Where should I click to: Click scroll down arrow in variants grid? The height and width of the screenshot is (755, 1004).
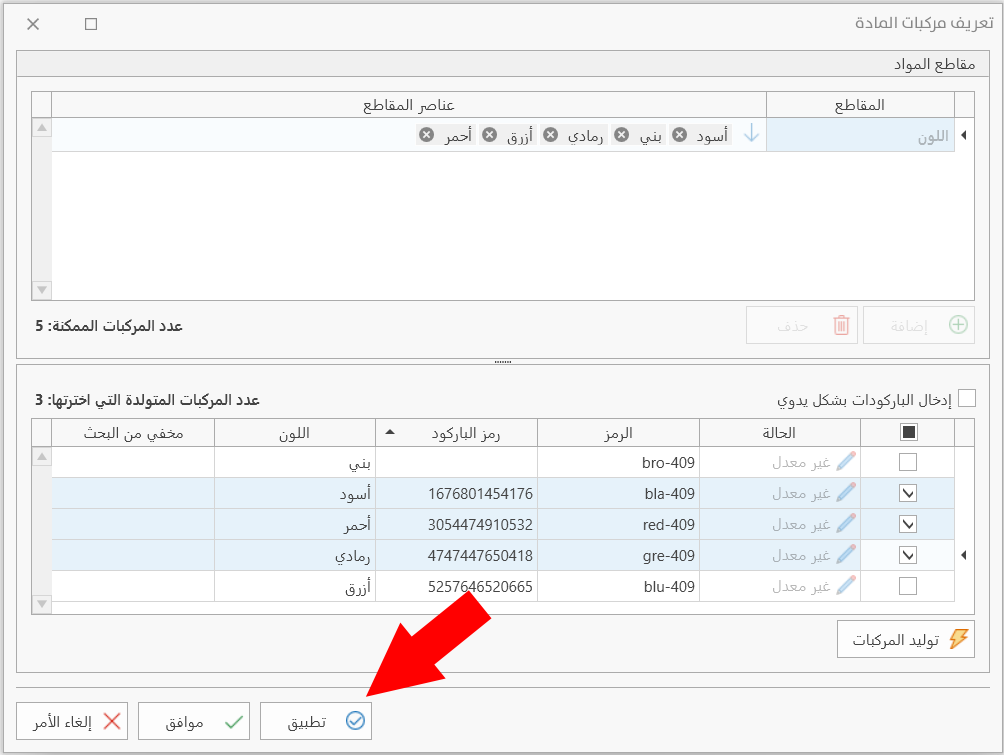(42, 604)
